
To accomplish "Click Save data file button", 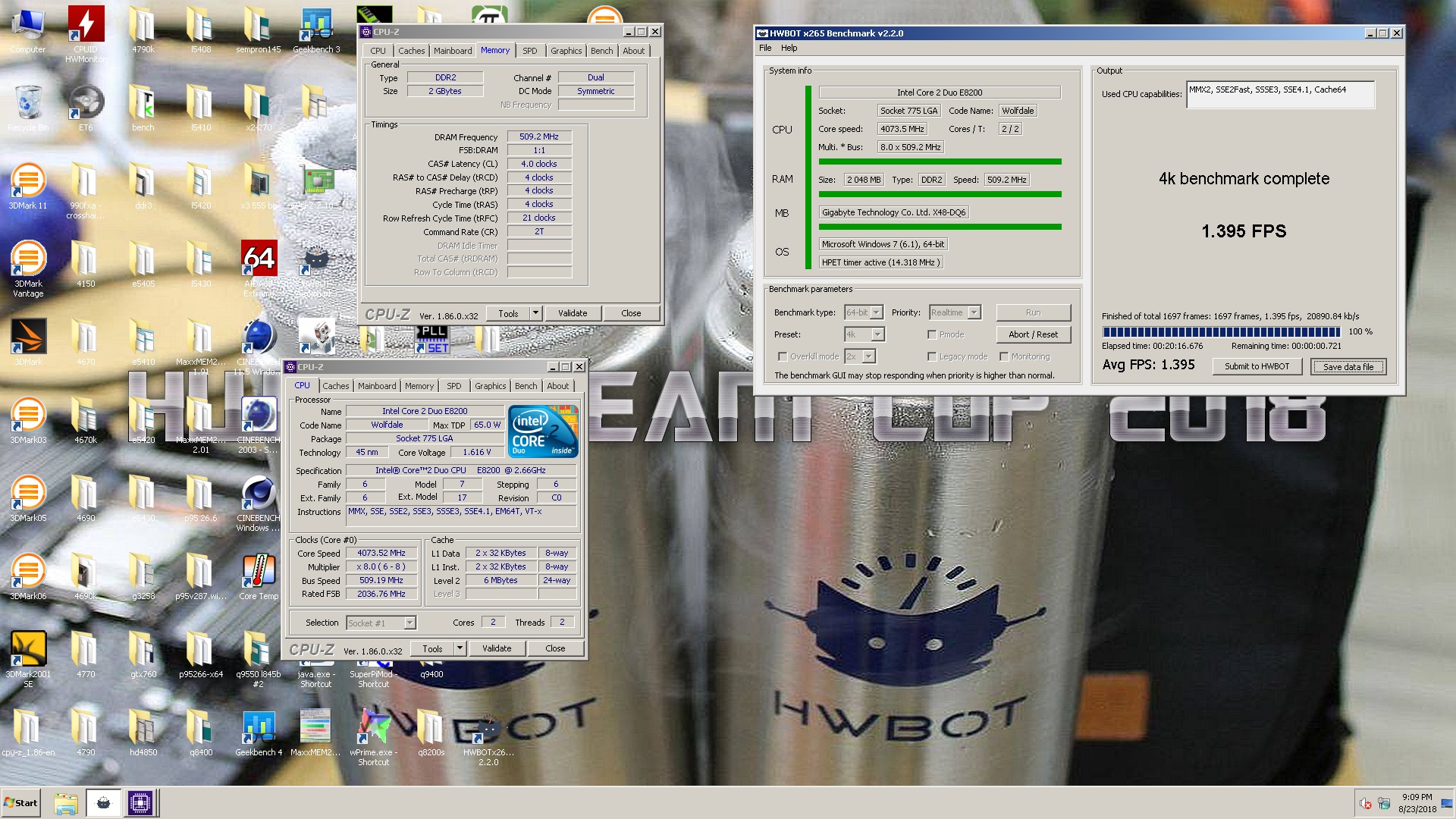I will (x=1348, y=366).
